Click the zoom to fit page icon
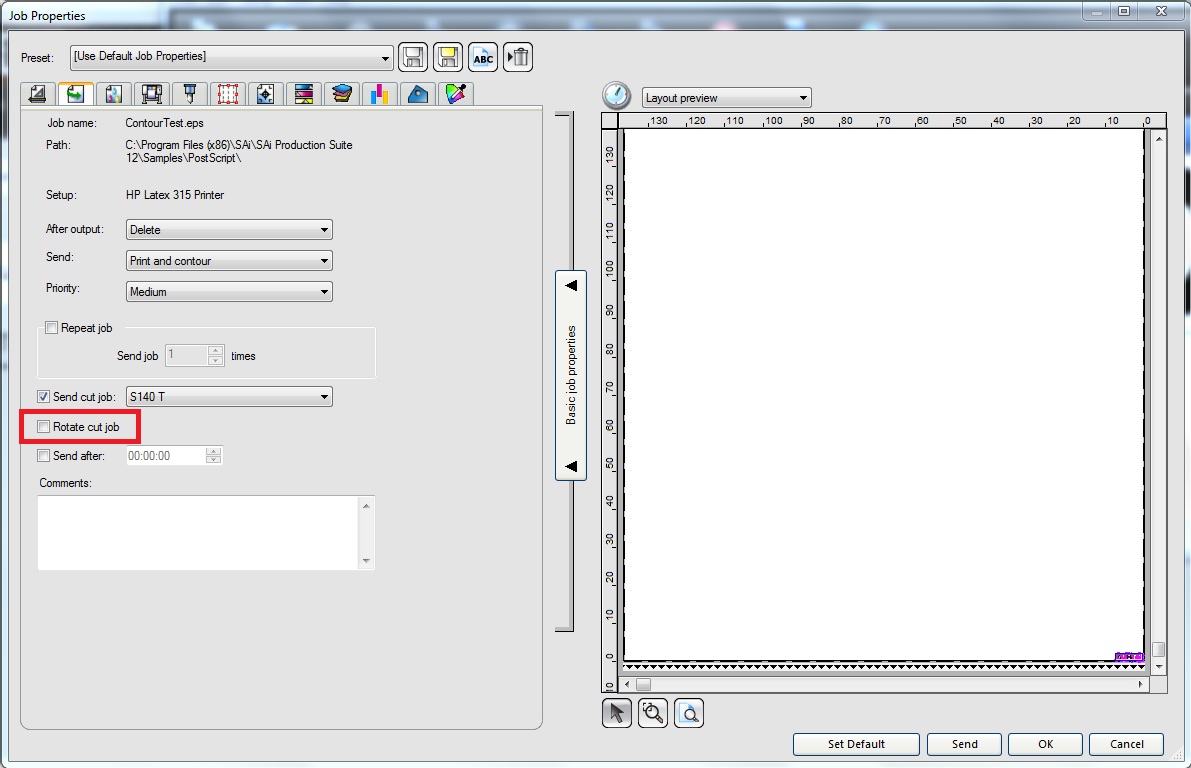This screenshot has width=1191, height=768. click(689, 713)
